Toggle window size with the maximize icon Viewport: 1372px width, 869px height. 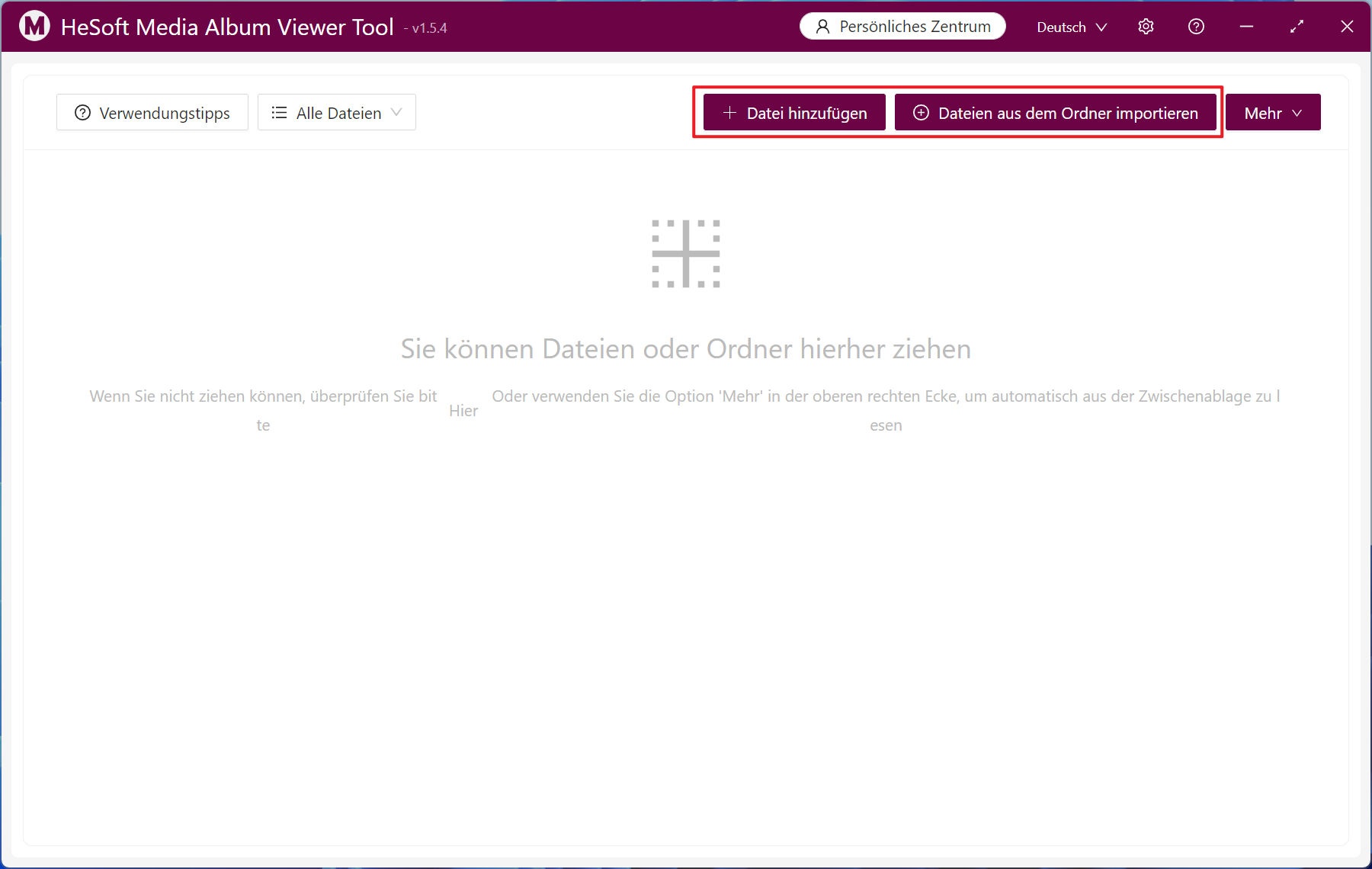click(1297, 27)
